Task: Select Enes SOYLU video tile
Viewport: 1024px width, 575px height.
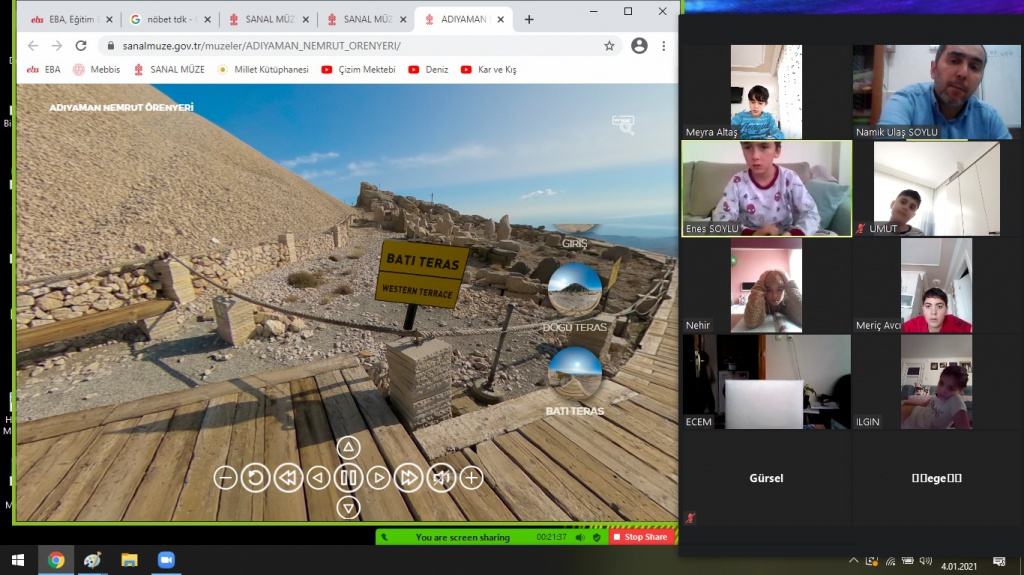Action: pos(766,188)
